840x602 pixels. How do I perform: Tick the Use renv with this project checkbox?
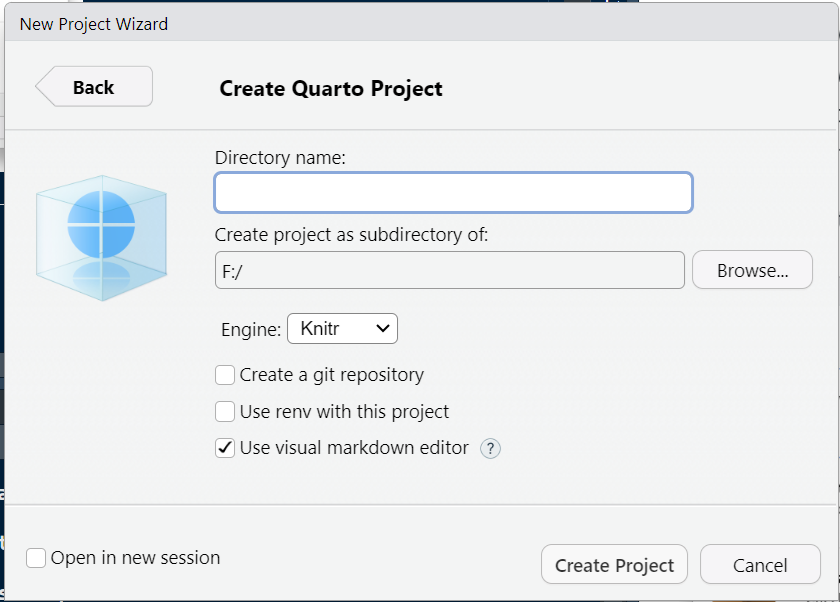point(225,412)
